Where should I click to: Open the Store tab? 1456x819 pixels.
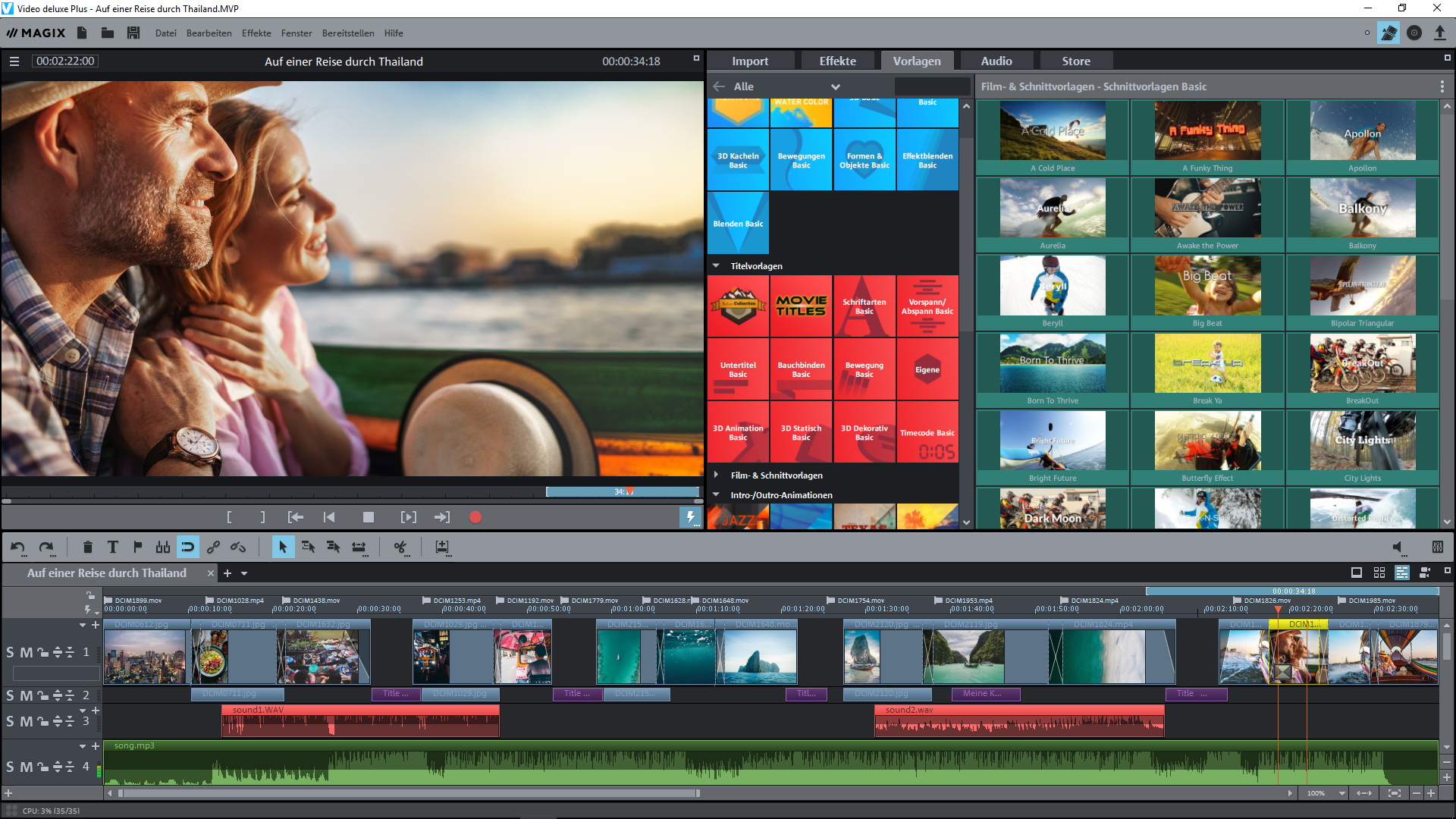point(1075,61)
